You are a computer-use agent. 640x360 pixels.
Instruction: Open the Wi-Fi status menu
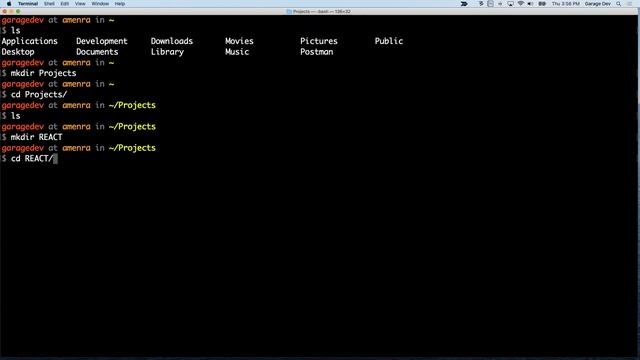pyautogui.click(x=520, y=4)
